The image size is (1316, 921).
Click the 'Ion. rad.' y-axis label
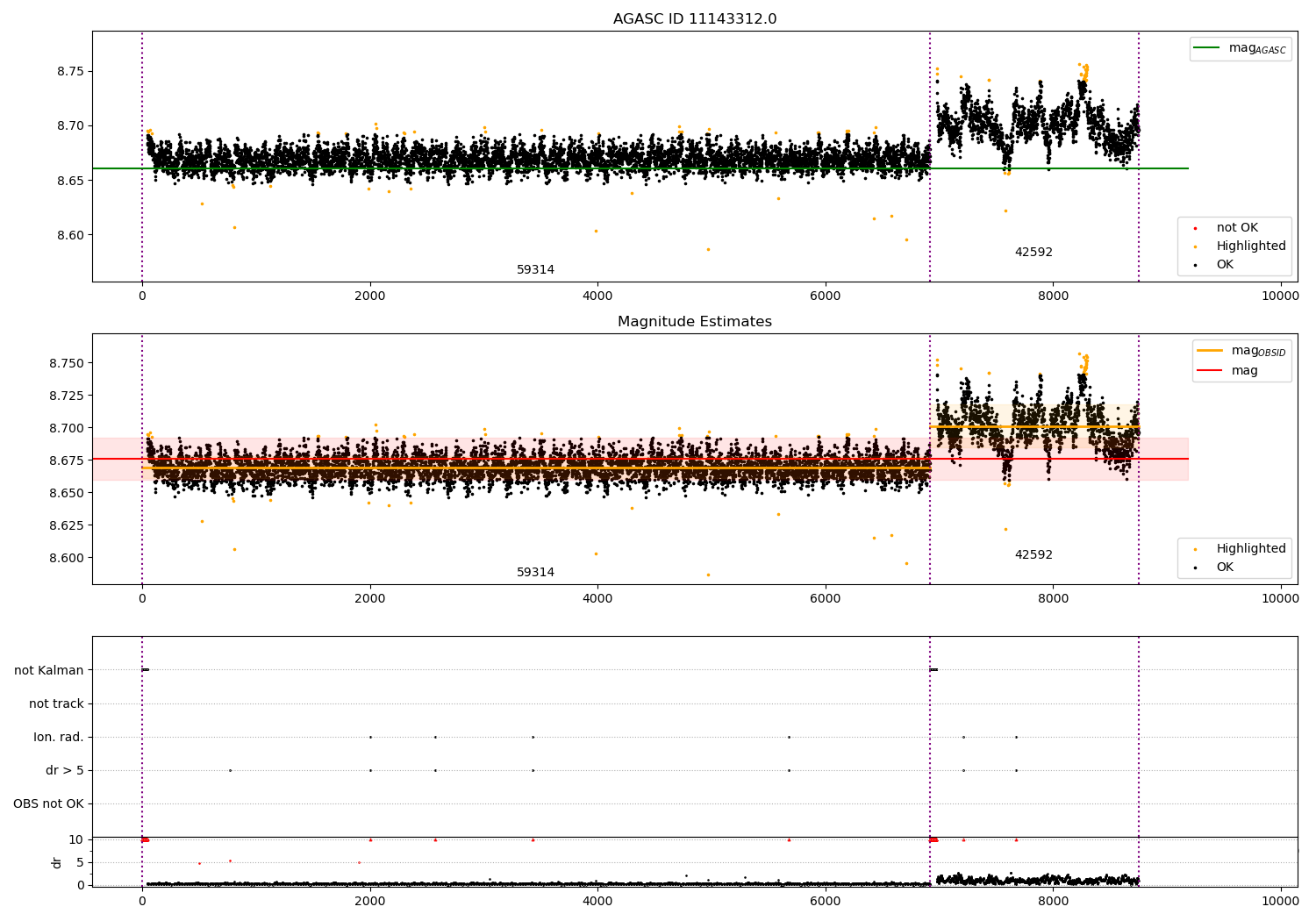tap(59, 737)
